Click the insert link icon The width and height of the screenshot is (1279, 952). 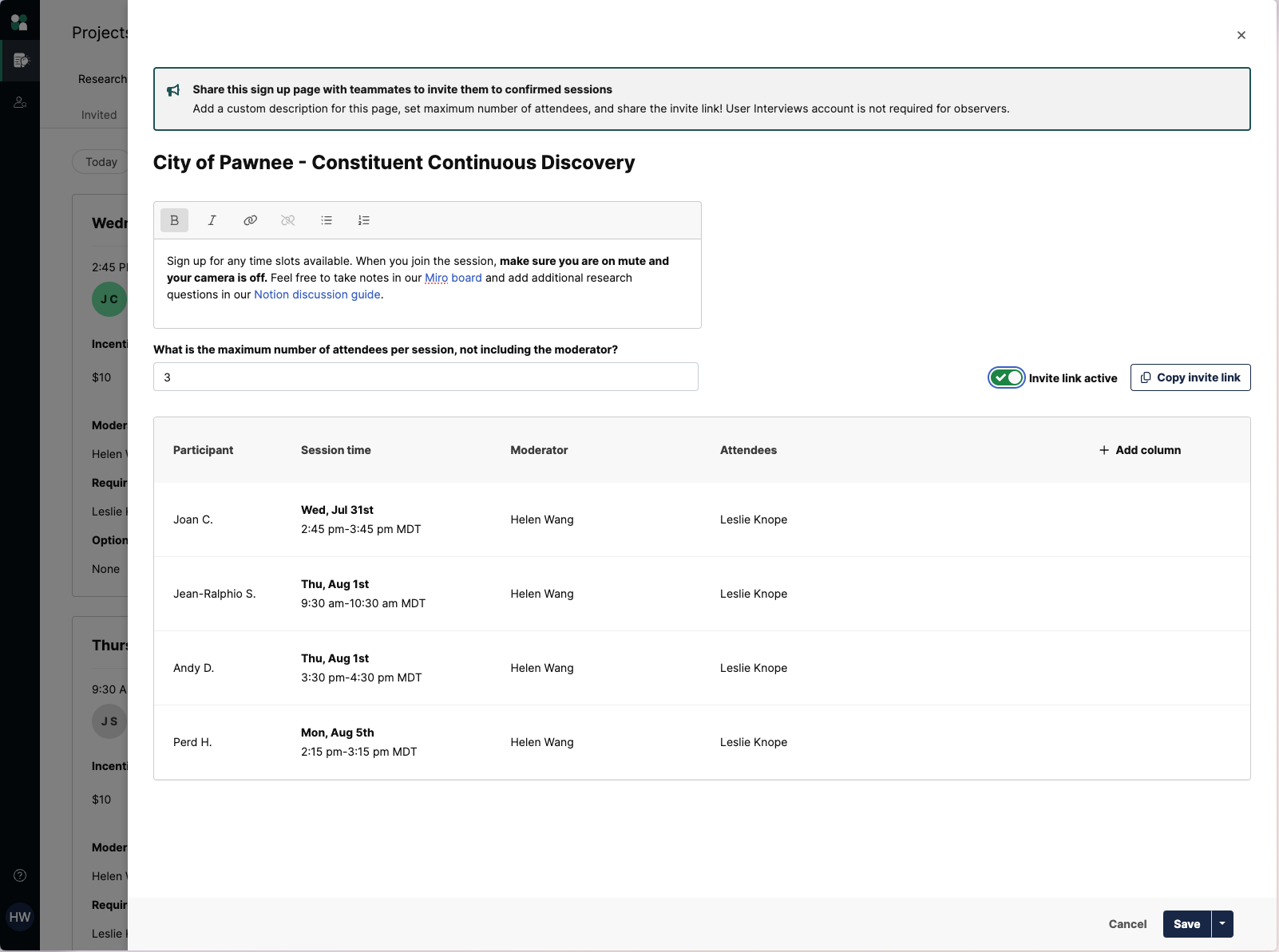tap(250, 220)
